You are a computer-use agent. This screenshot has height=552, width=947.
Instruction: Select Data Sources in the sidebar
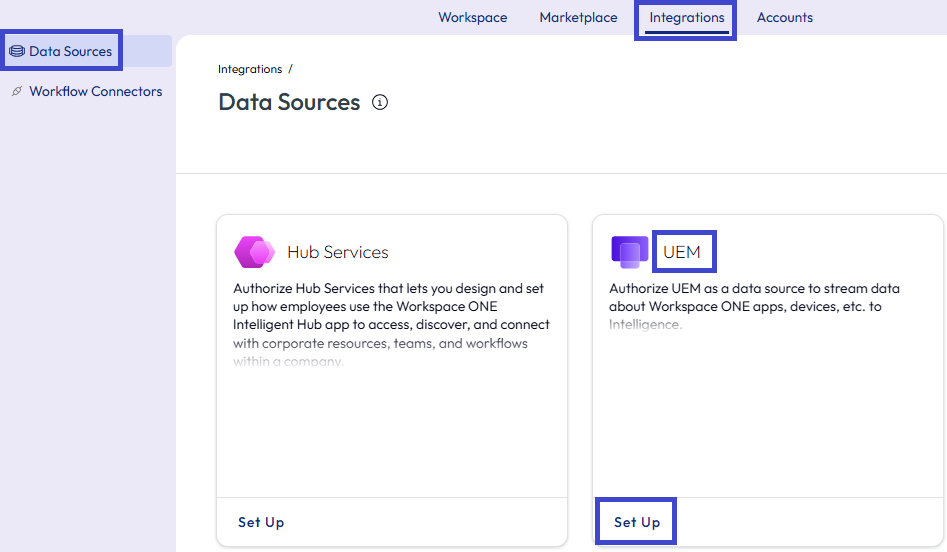86,51
